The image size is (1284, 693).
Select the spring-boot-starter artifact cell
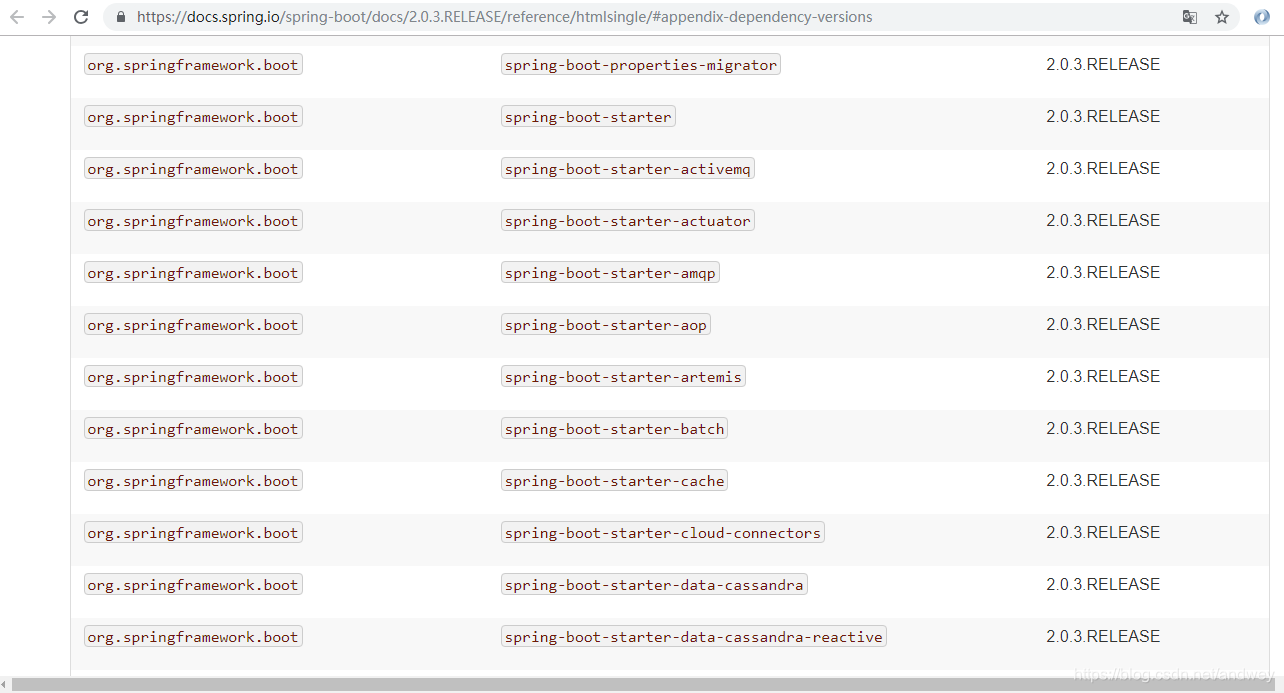588,117
